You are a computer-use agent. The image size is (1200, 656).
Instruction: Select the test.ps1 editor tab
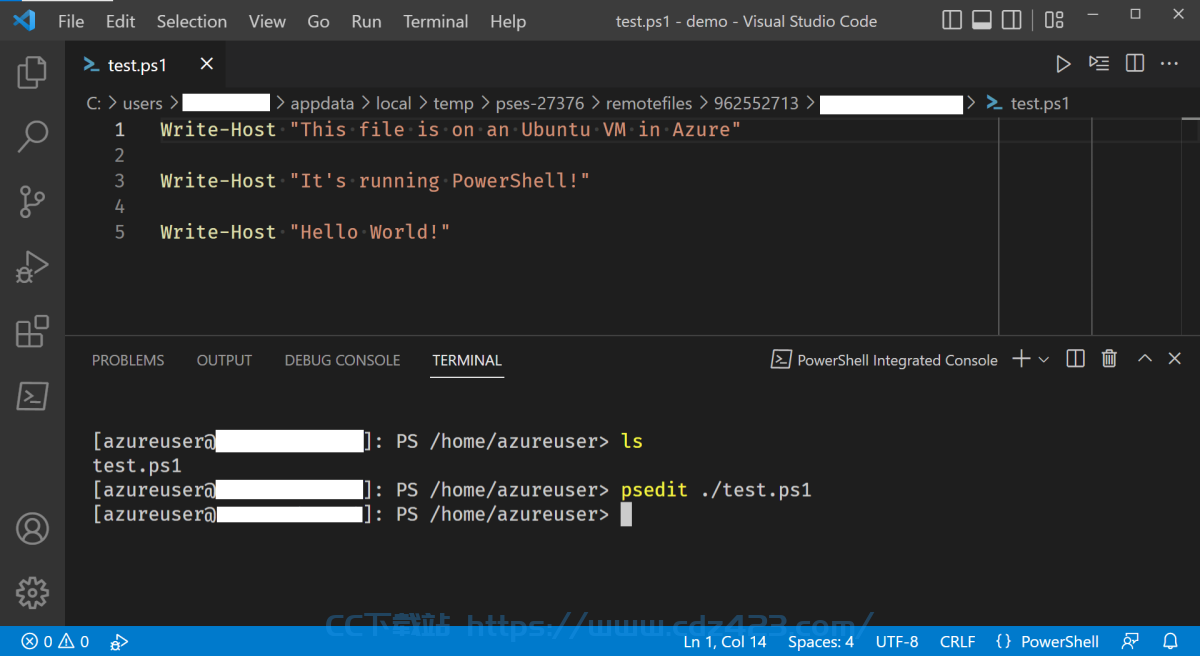point(147,65)
